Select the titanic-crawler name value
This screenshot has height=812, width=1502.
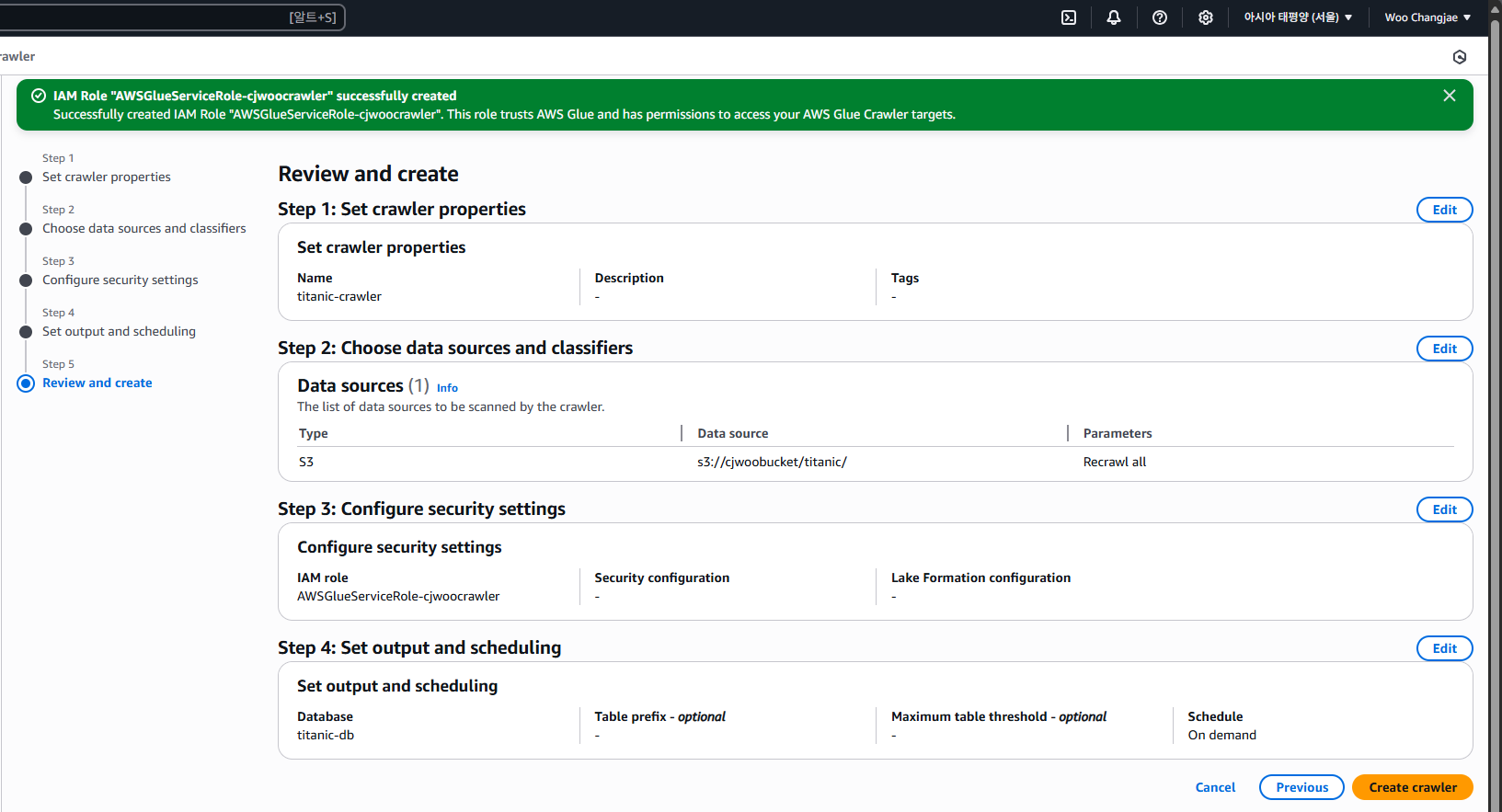click(x=339, y=296)
